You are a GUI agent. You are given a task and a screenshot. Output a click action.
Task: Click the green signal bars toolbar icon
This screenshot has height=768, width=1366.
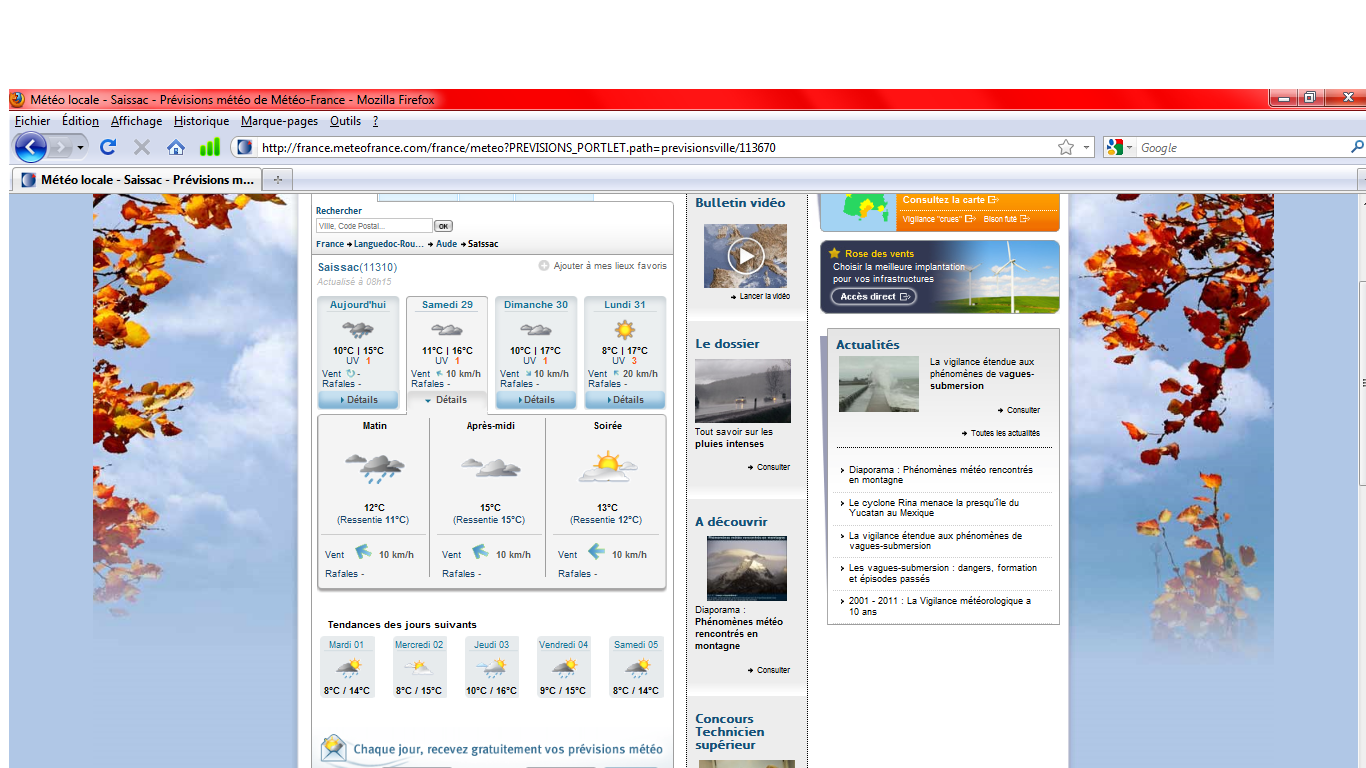[x=209, y=148]
